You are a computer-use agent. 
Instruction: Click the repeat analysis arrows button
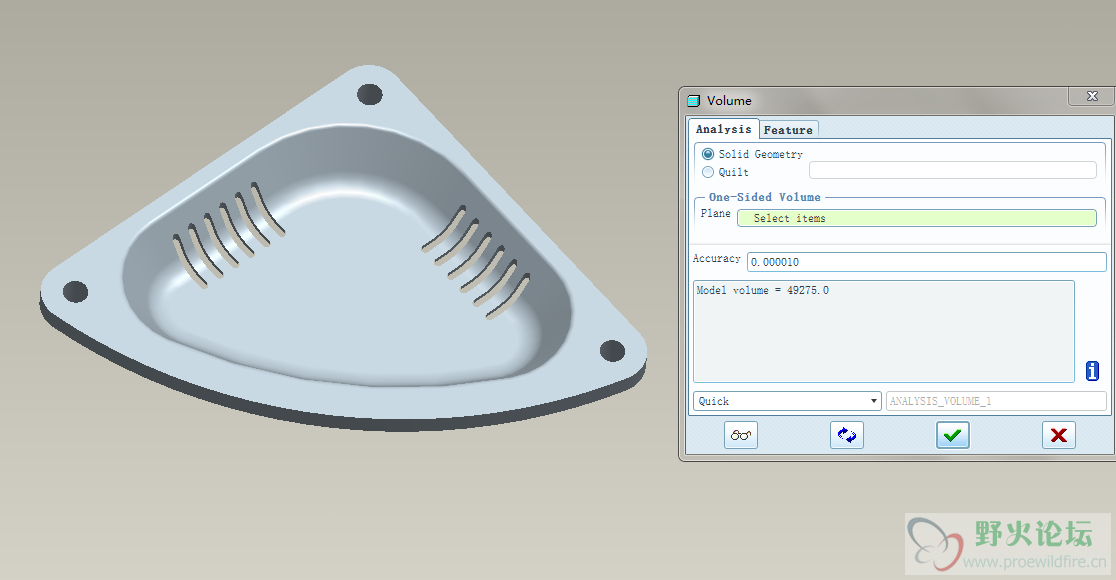pyautogui.click(x=847, y=435)
